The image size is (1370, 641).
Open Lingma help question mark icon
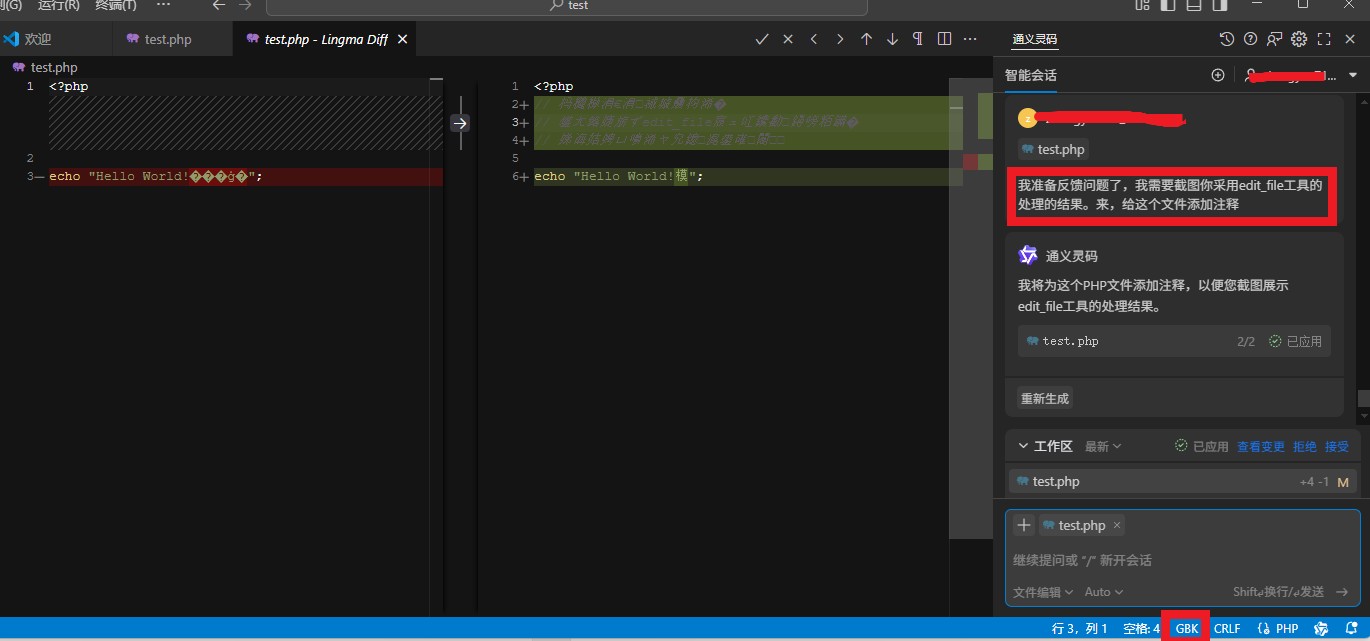(x=1250, y=39)
